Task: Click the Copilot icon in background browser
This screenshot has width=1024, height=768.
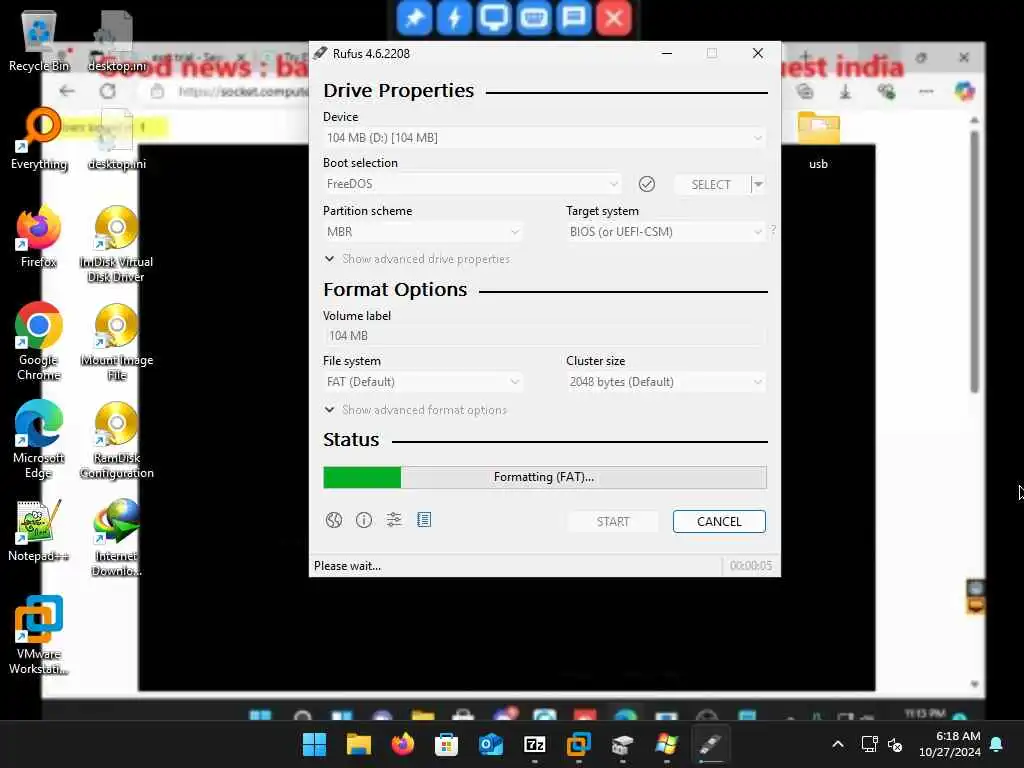Action: 964,91
